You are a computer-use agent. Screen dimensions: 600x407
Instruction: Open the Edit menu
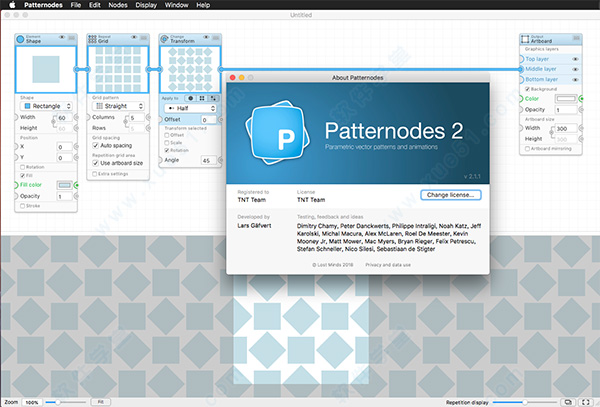[x=95, y=5]
